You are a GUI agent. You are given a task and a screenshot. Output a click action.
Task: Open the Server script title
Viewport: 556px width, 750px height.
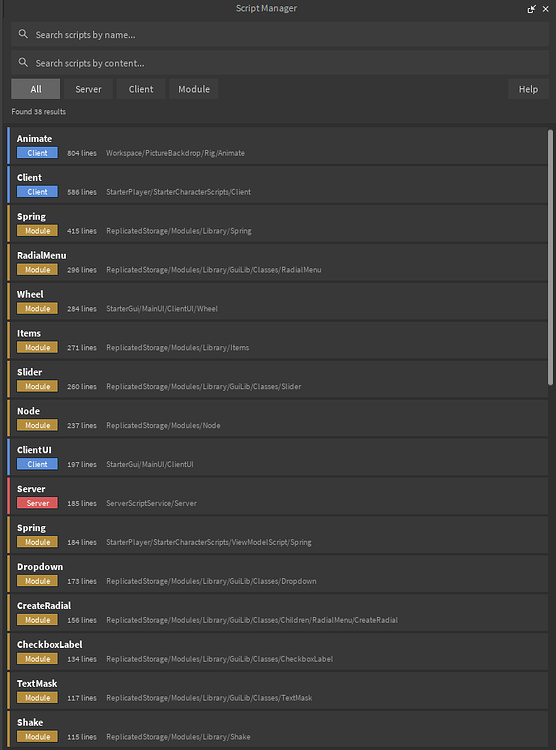(x=31, y=489)
